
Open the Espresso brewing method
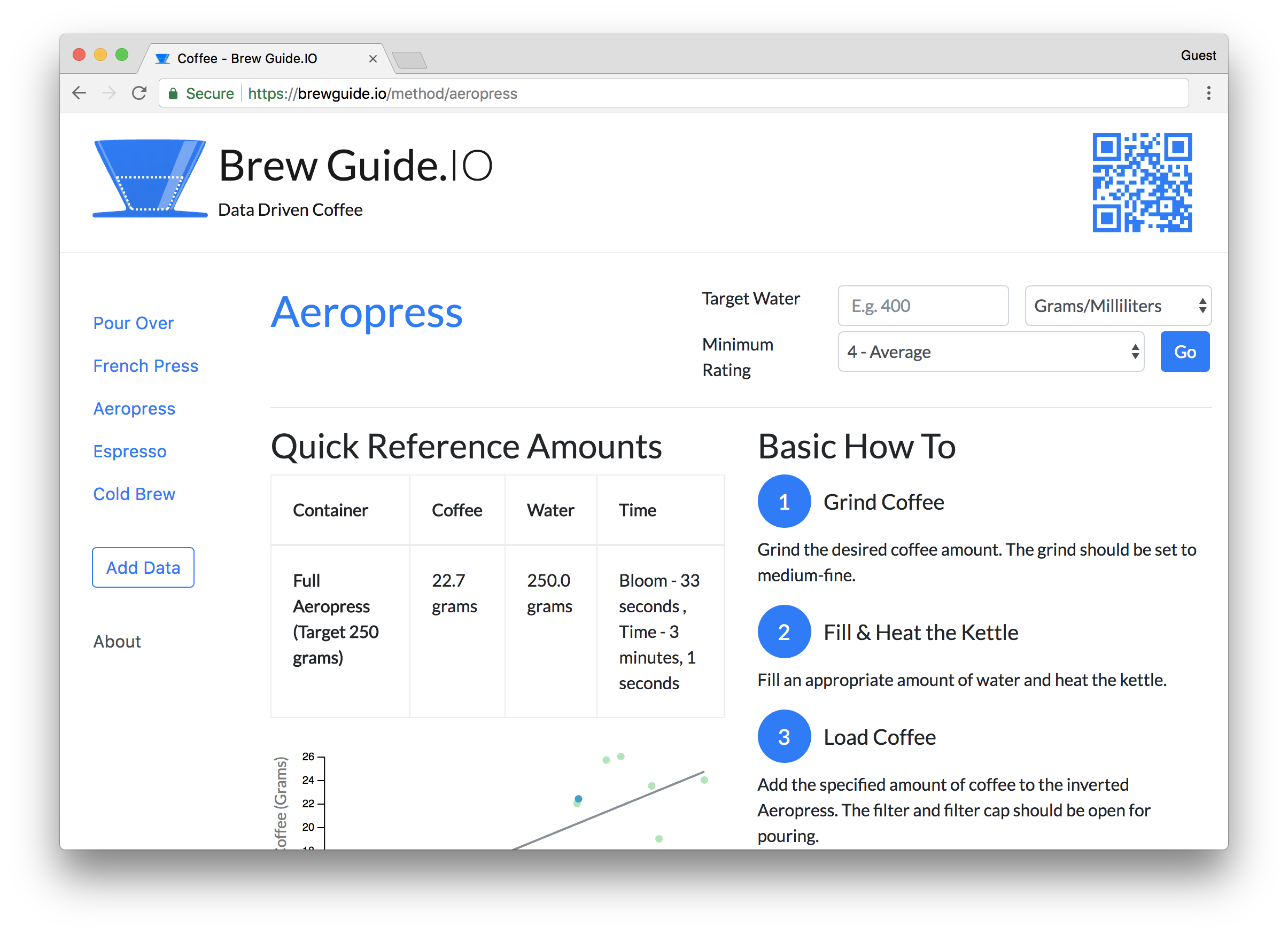(x=129, y=451)
